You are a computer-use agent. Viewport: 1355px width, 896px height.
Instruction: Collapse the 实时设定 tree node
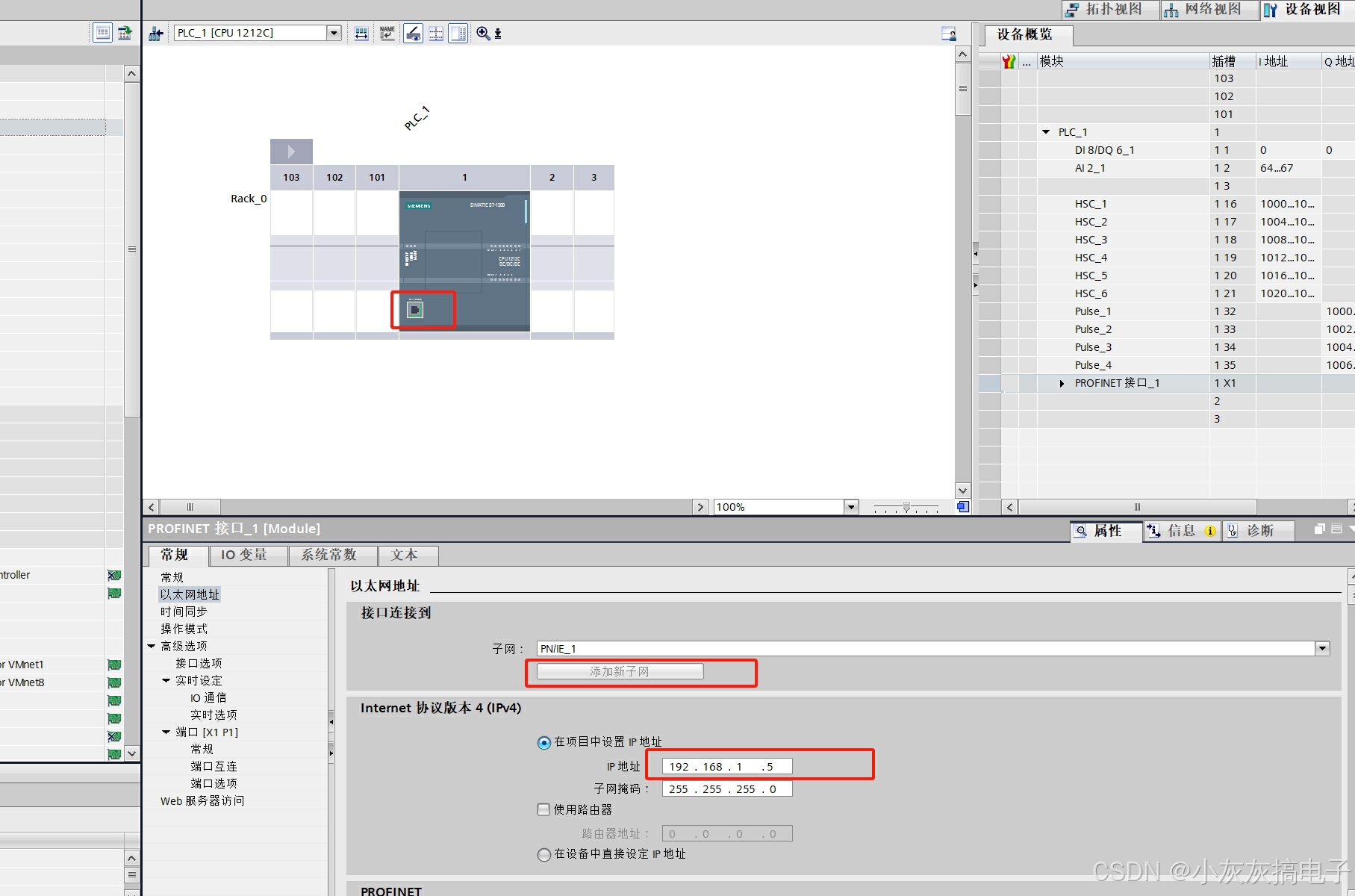(166, 681)
